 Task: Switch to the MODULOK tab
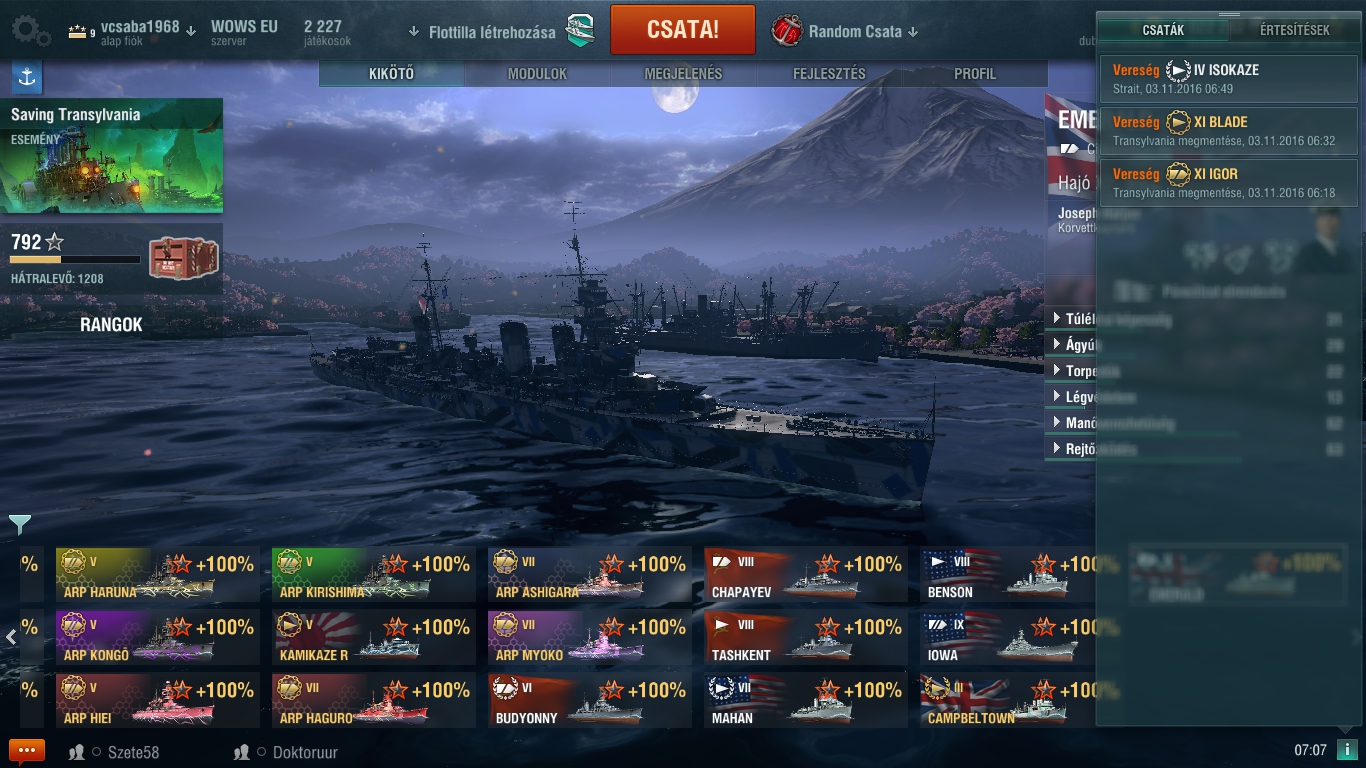537,74
